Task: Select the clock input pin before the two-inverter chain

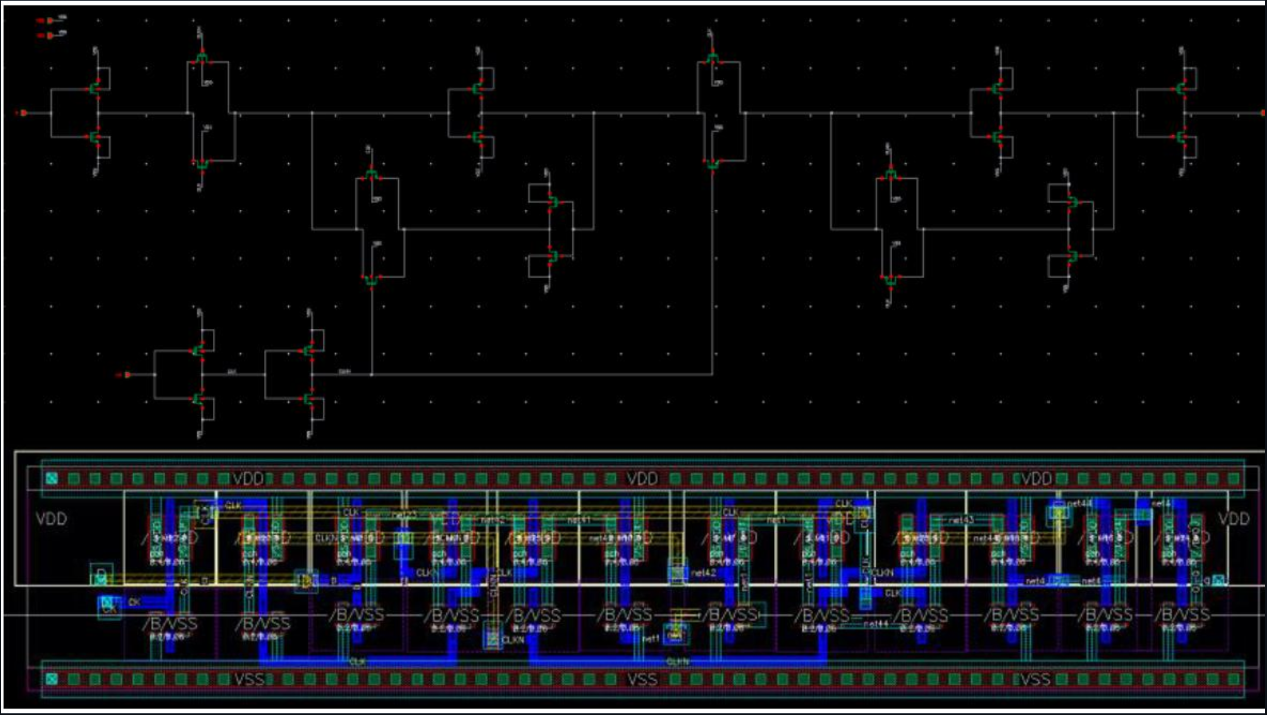Action: click(125, 374)
